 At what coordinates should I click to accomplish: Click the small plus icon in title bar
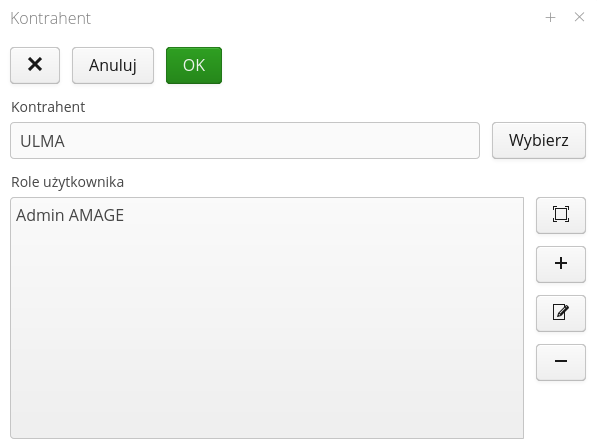(550, 18)
